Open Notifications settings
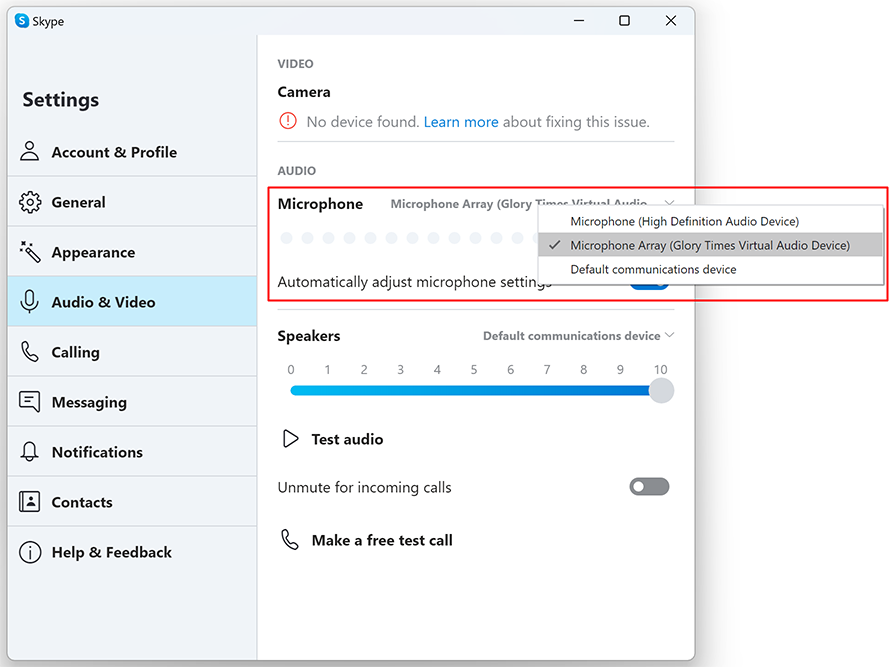 (x=132, y=452)
